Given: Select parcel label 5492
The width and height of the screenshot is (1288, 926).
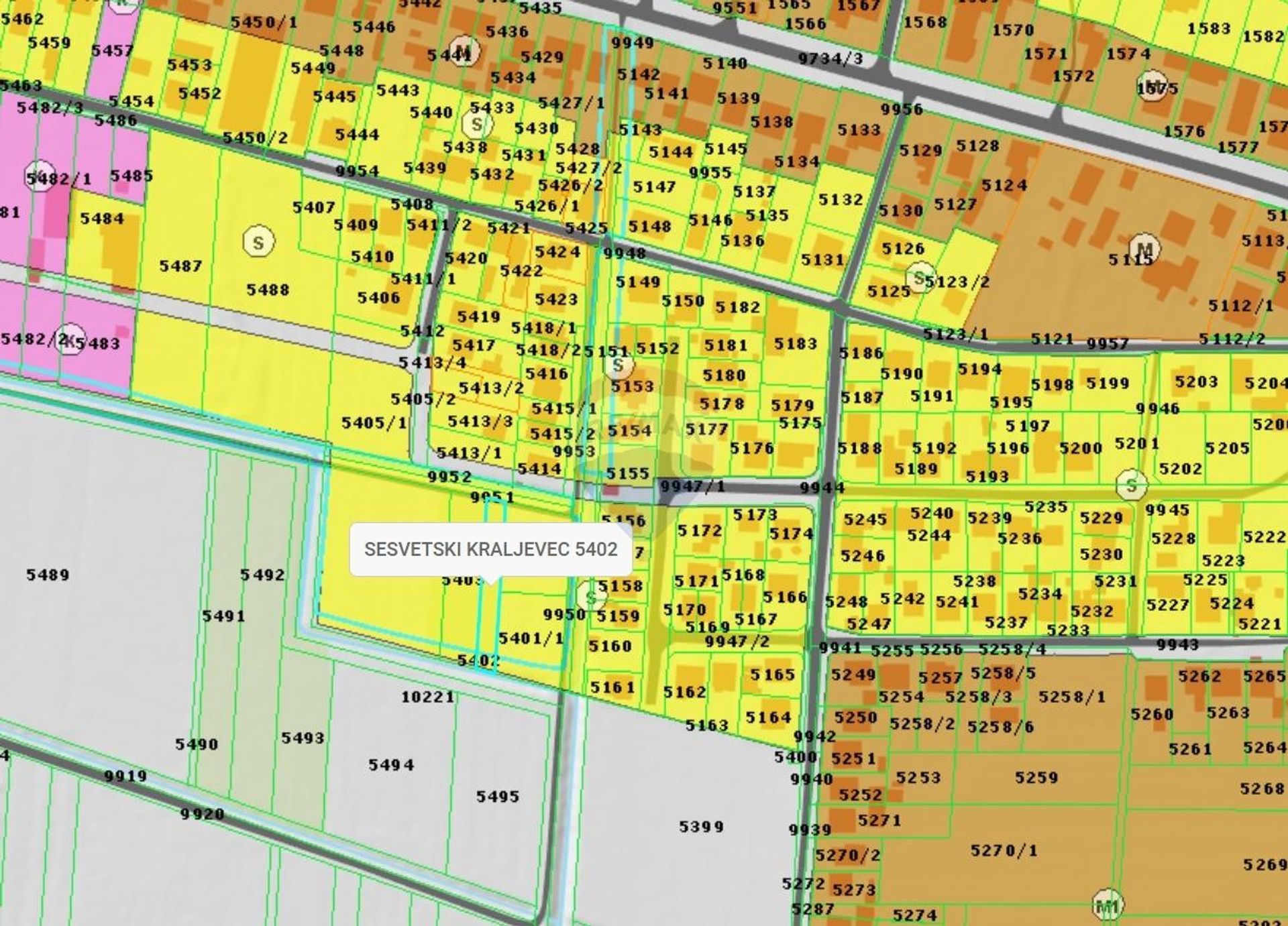Looking at the screenshot, I should pos(262,575).
